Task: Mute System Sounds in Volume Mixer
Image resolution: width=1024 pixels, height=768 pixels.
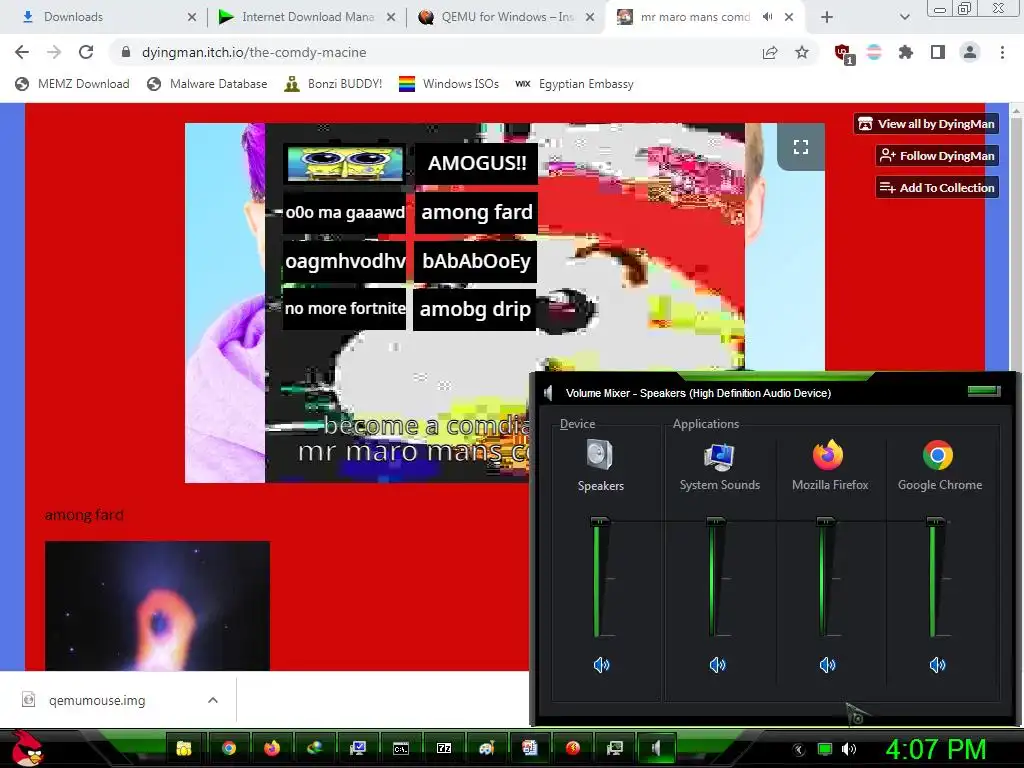Action: [x=717, y=665]
